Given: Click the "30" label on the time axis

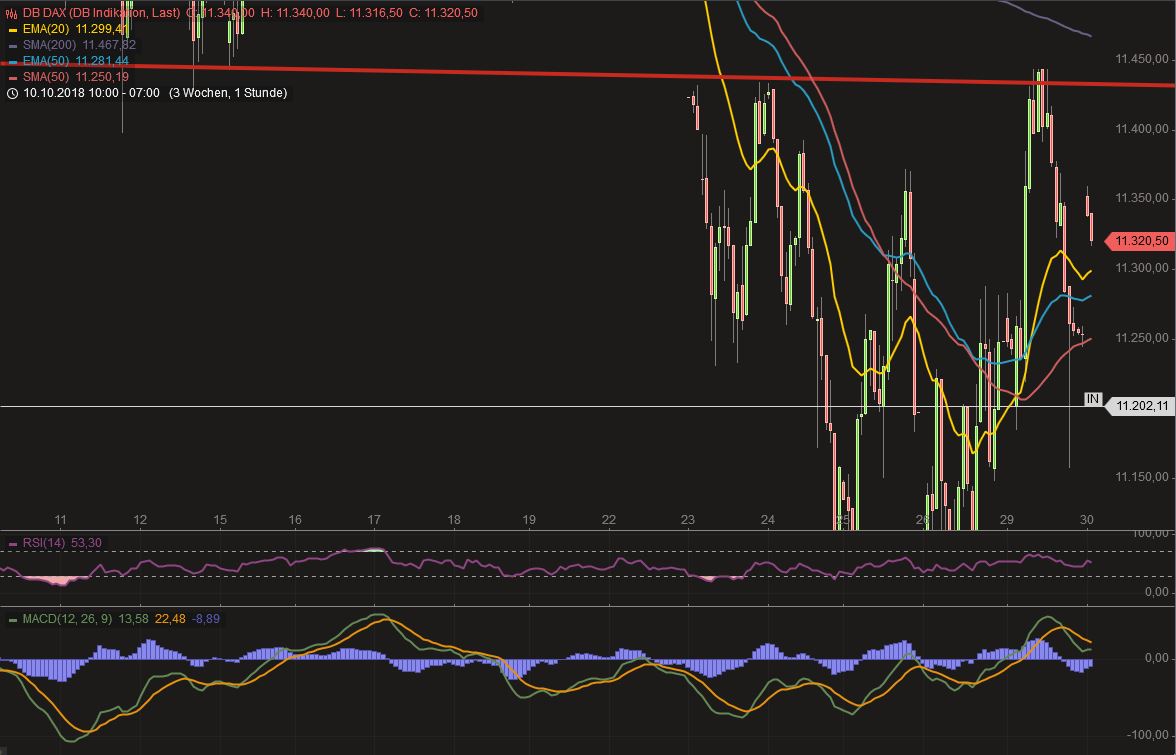Looking at the screenshot, I should click(x=1086, y=520).
